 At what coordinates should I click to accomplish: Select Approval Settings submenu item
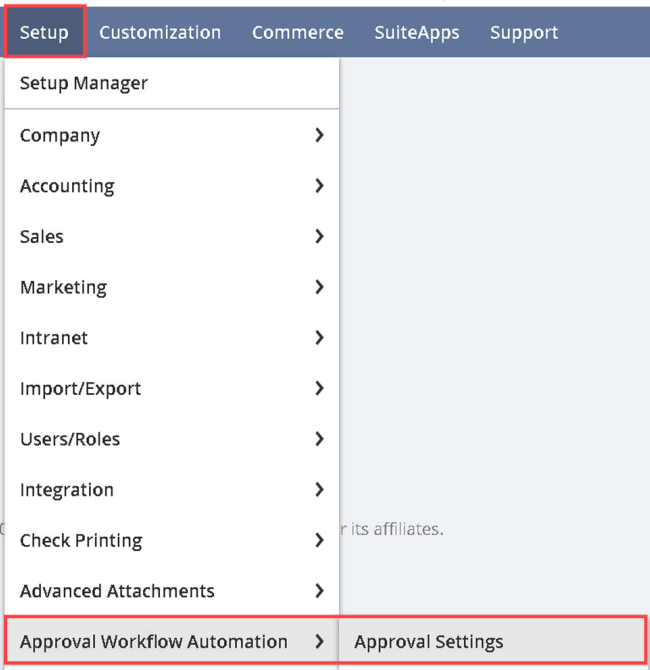429,642
